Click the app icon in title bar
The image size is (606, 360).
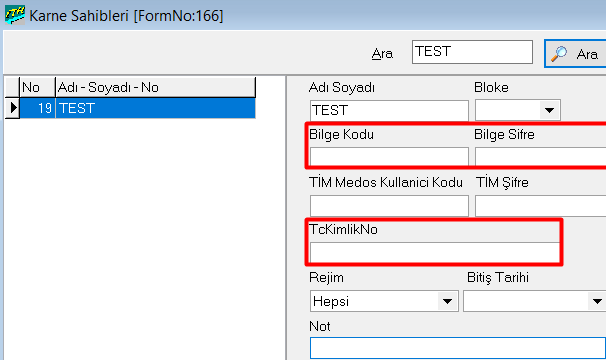tap(15, 15)
